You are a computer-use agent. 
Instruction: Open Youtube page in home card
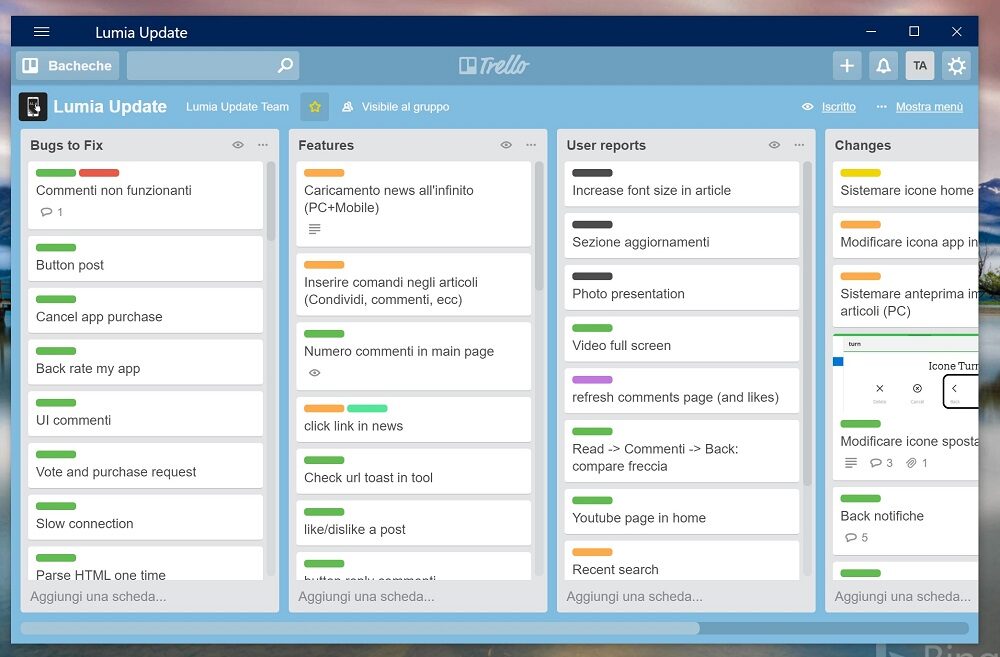click(x=682, y=511)
